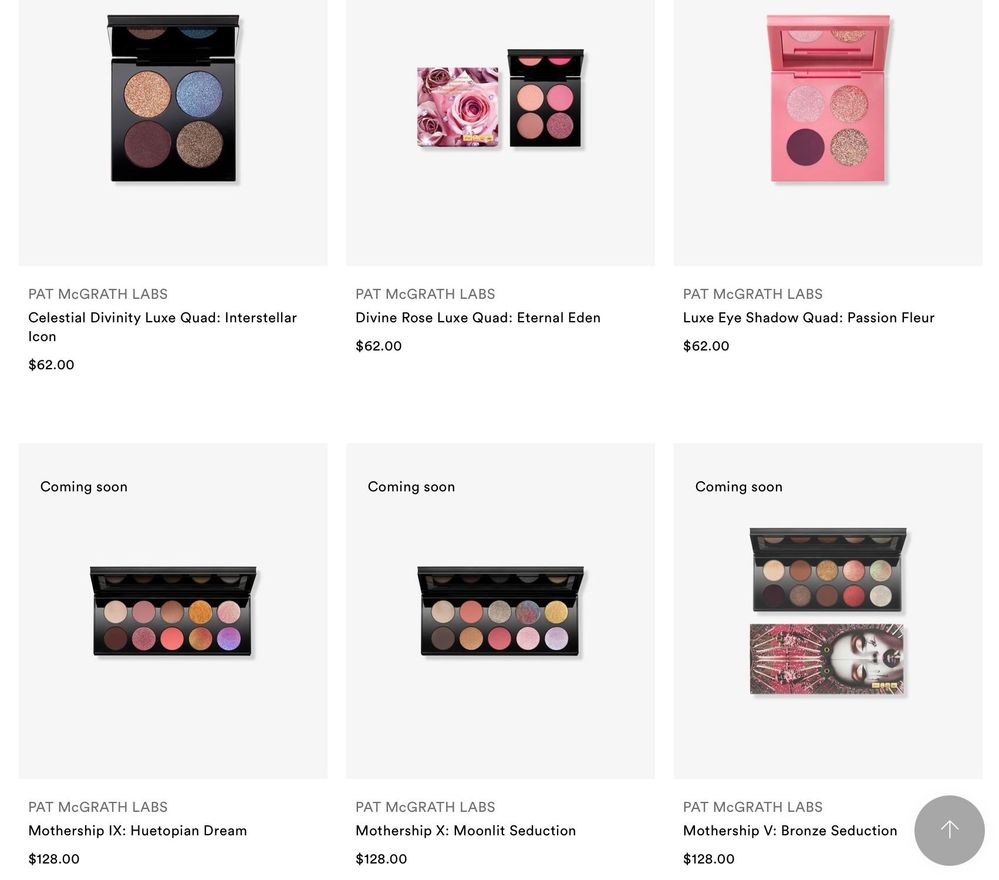Open Mothership V Bronze Seduction palette image
The image size is (999, 880).
[828, 611]
